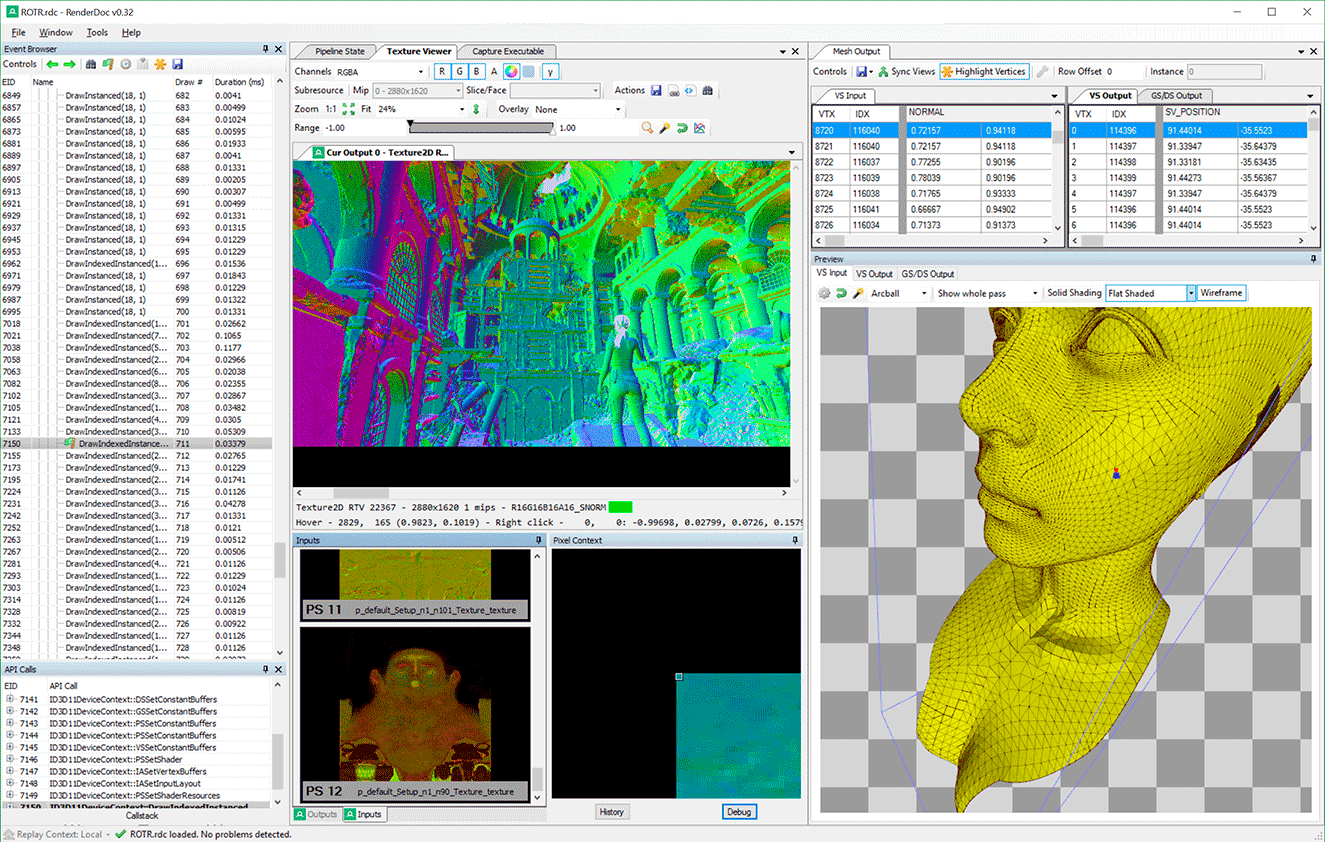Viewport: 1325px width, 842px height.
Task: Click the magnifier zoom-range icon beside the Range slider
Action: click(647, 128)
